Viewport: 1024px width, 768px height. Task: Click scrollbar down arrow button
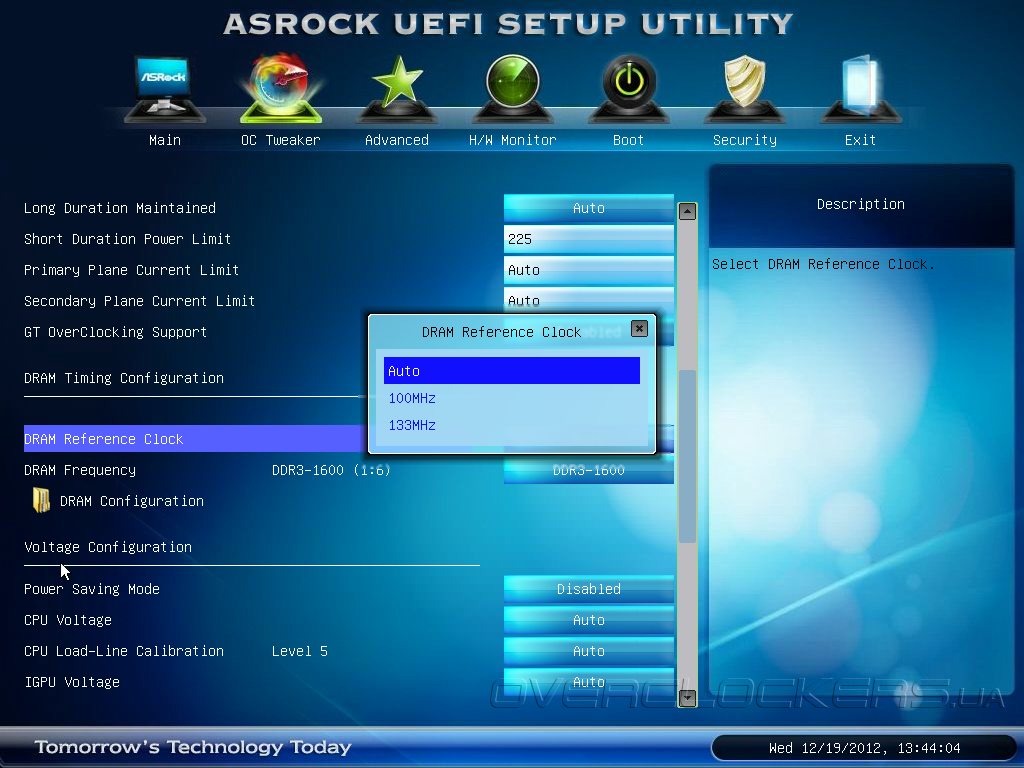[687, 697]
